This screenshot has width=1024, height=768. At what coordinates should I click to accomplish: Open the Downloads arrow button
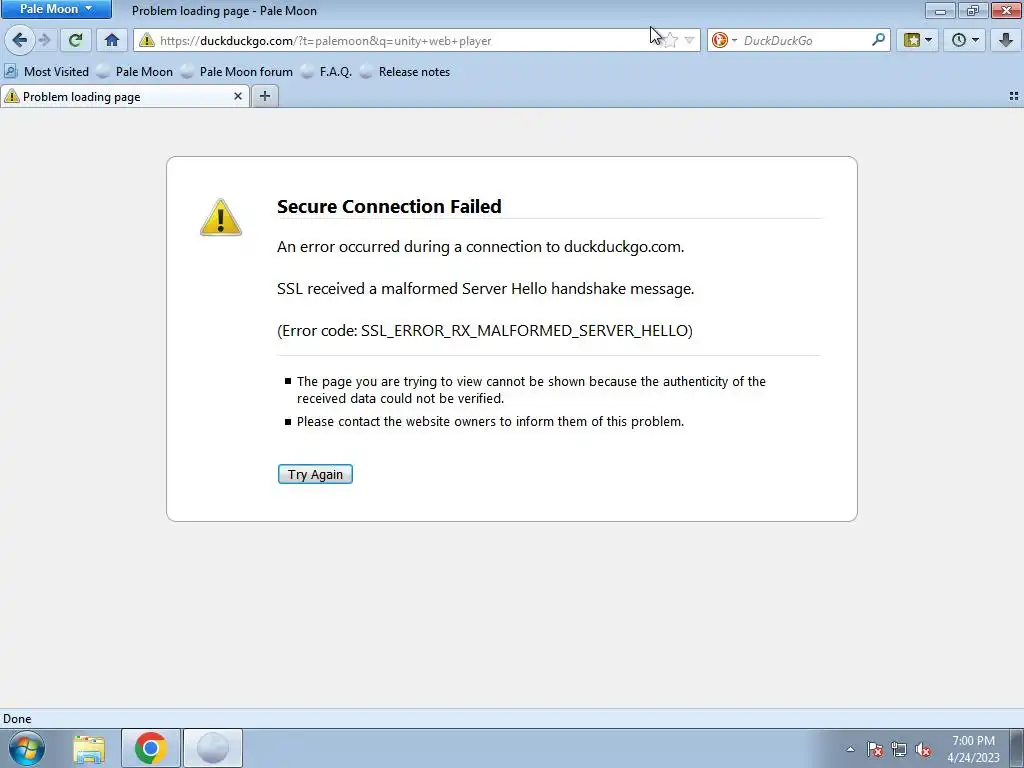(x=1006, y=40)
